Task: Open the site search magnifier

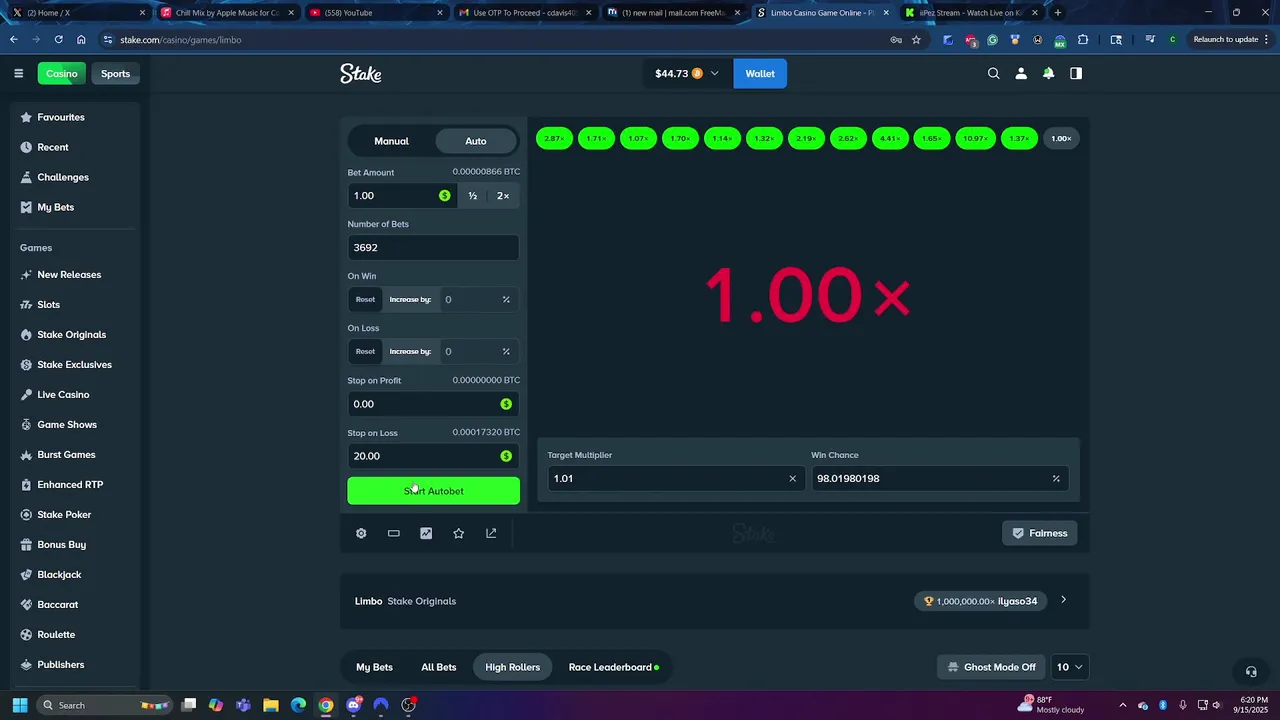Action: 993,73
